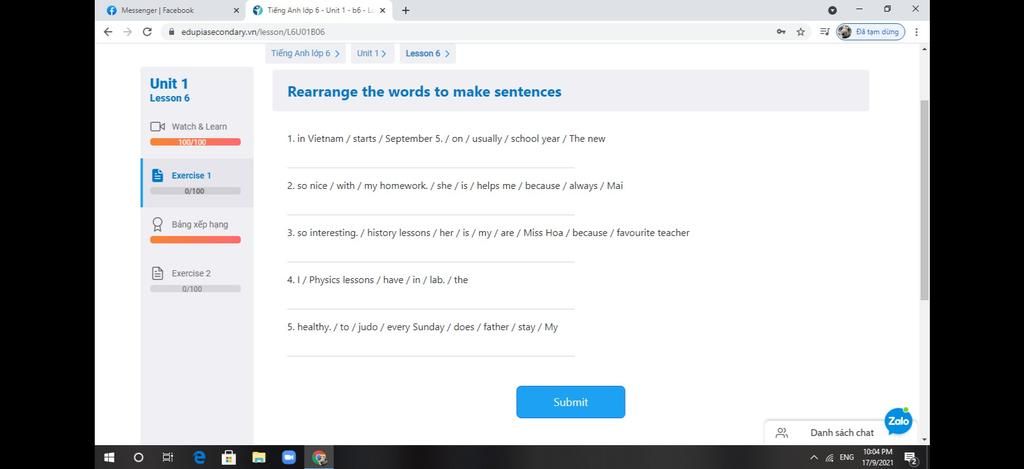Click the network icon in system tray
The image size is (1024, 469).
click(x=829, y=457)
